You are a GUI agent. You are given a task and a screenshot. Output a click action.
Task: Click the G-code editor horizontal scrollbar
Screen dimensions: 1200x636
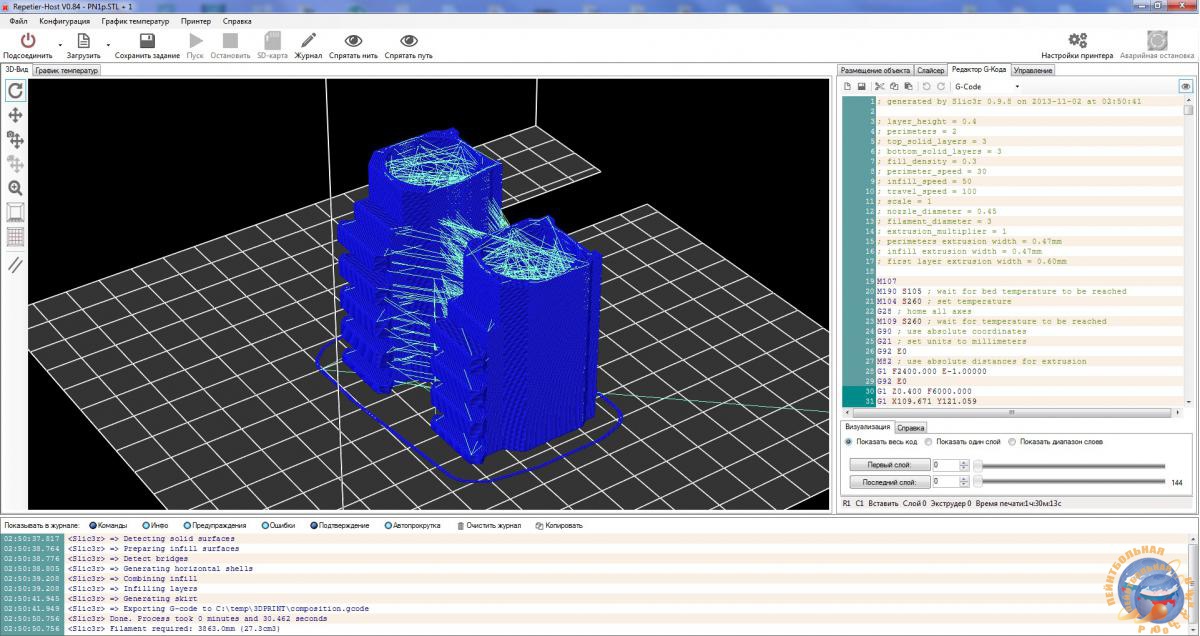(1010, 412)
